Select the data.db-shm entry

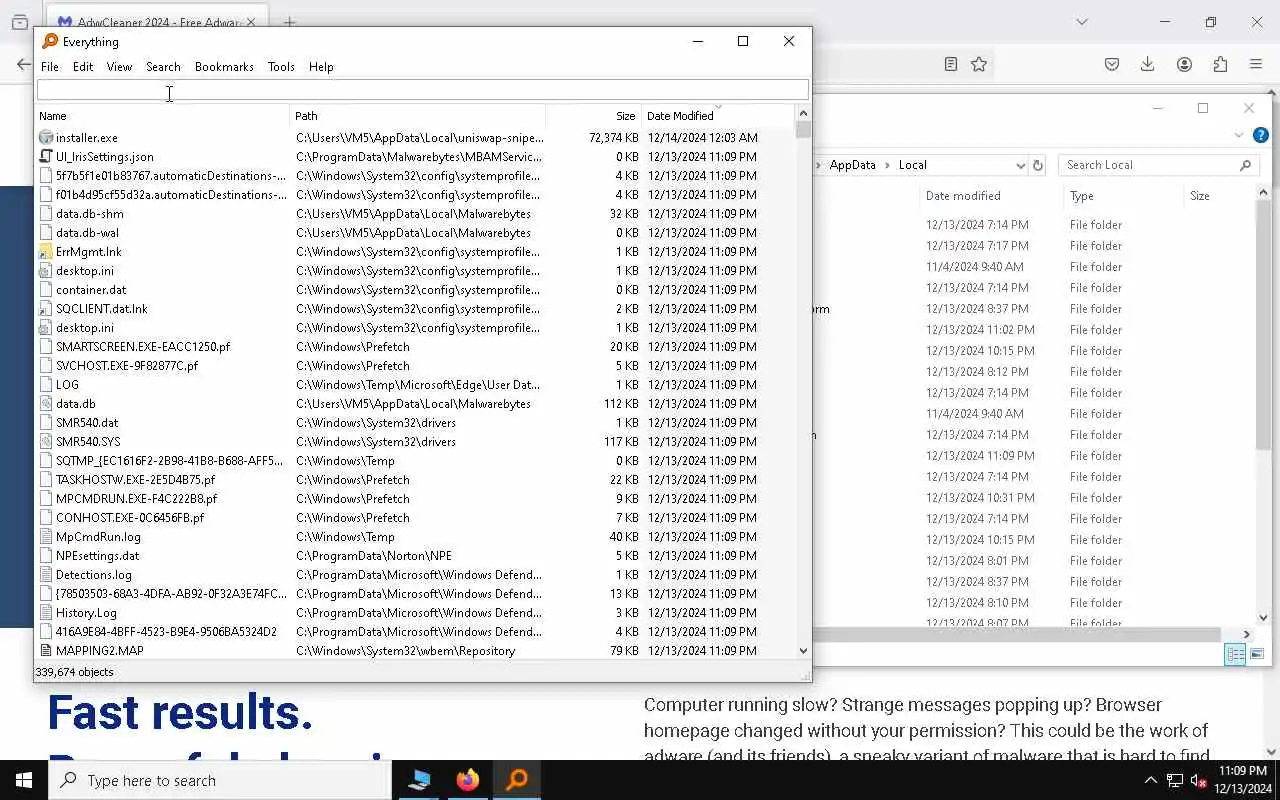point(90,214)
